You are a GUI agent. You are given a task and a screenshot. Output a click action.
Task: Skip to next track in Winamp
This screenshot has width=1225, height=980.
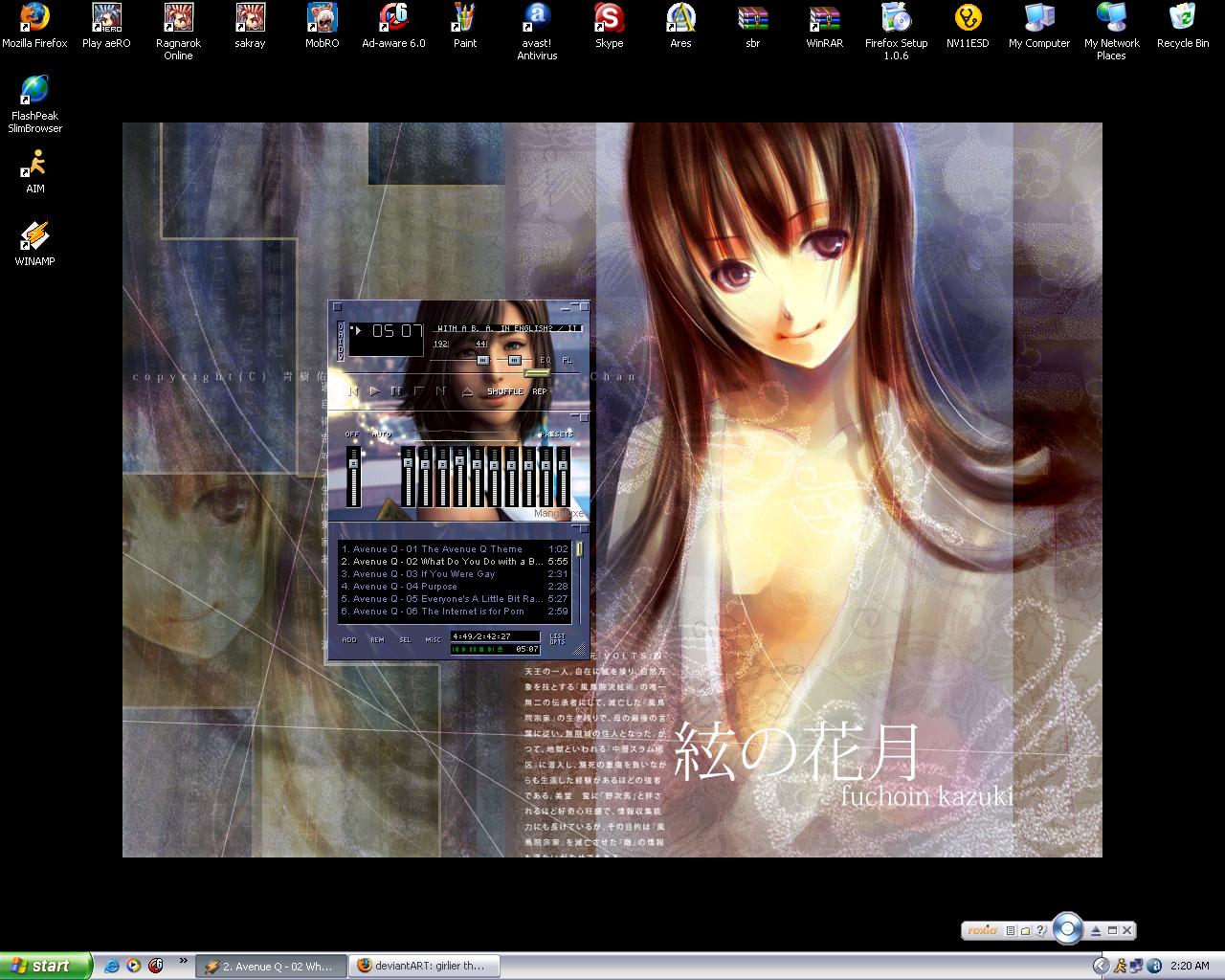441,391
